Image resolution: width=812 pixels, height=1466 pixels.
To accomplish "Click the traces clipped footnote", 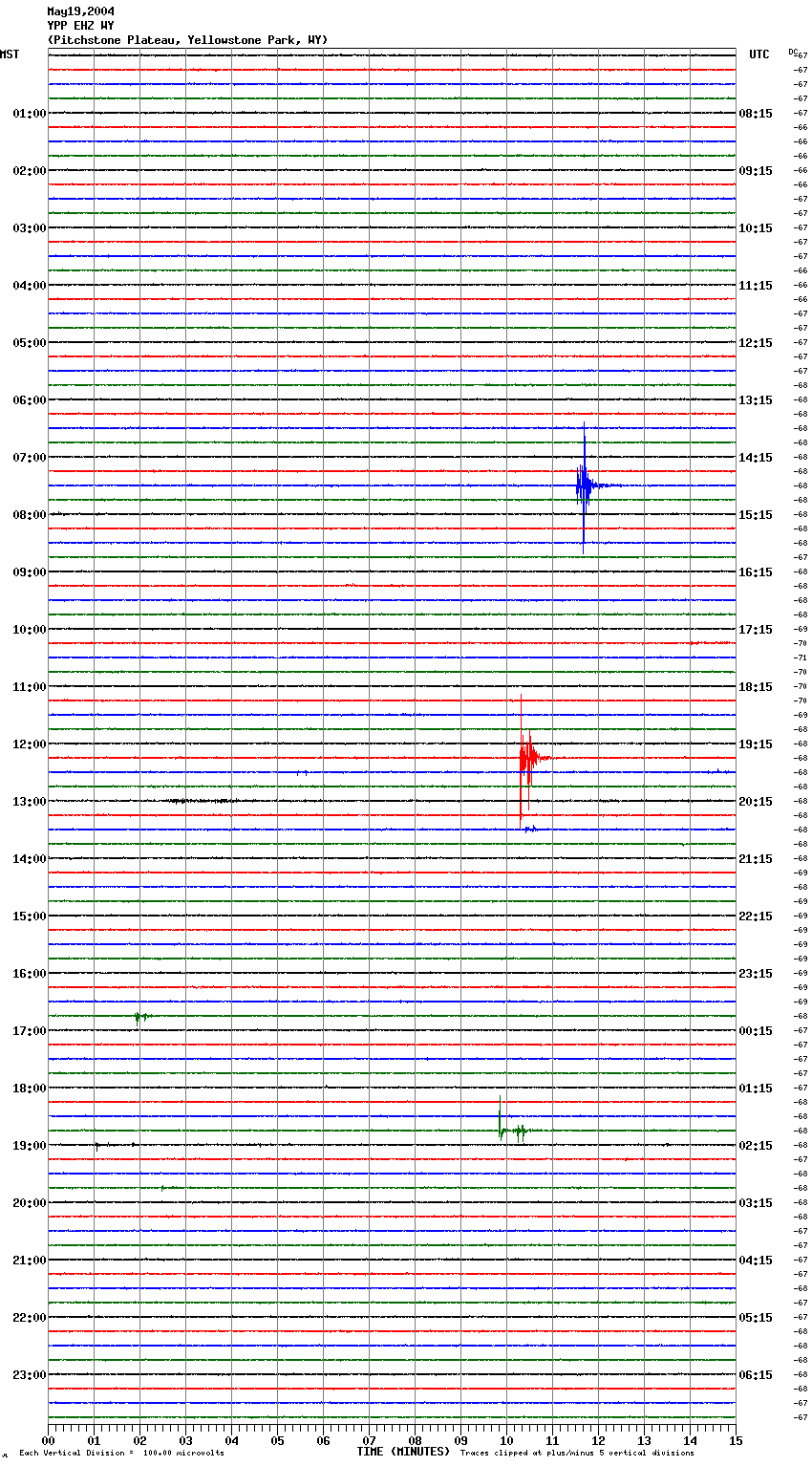I will (x=577, y=1454).
